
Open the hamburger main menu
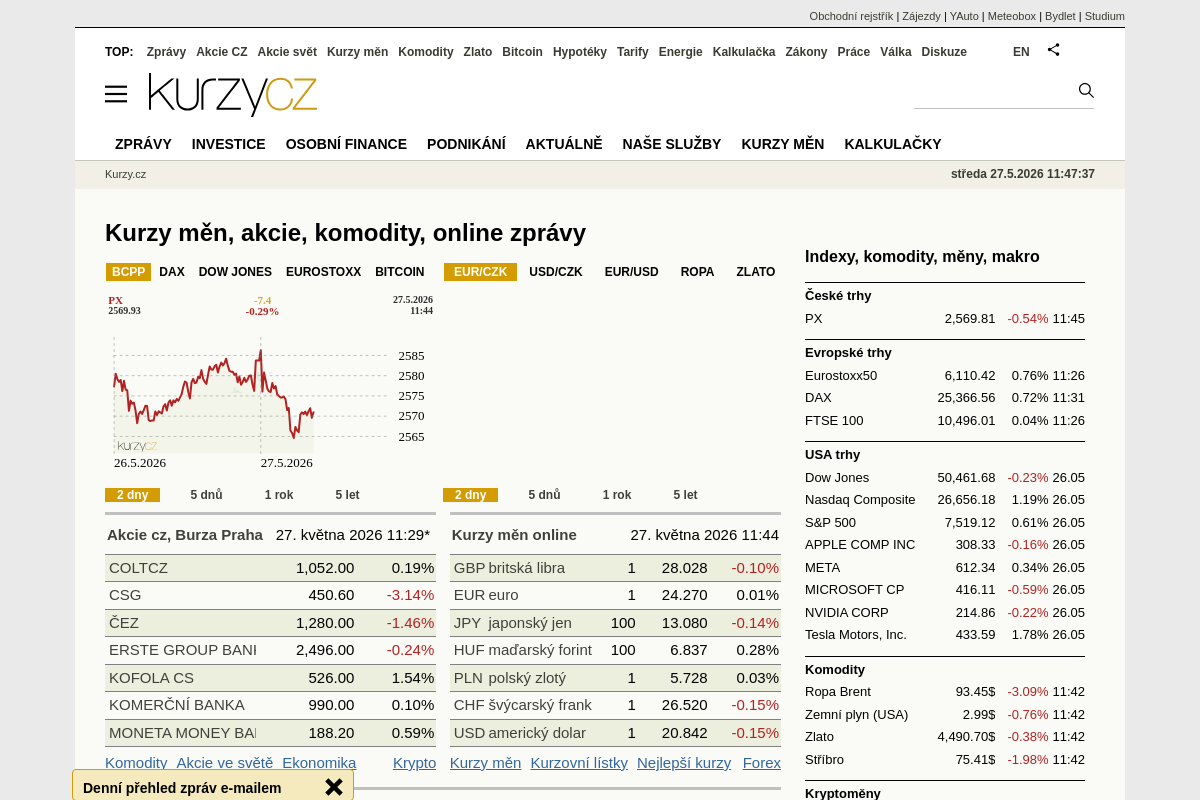116,94
